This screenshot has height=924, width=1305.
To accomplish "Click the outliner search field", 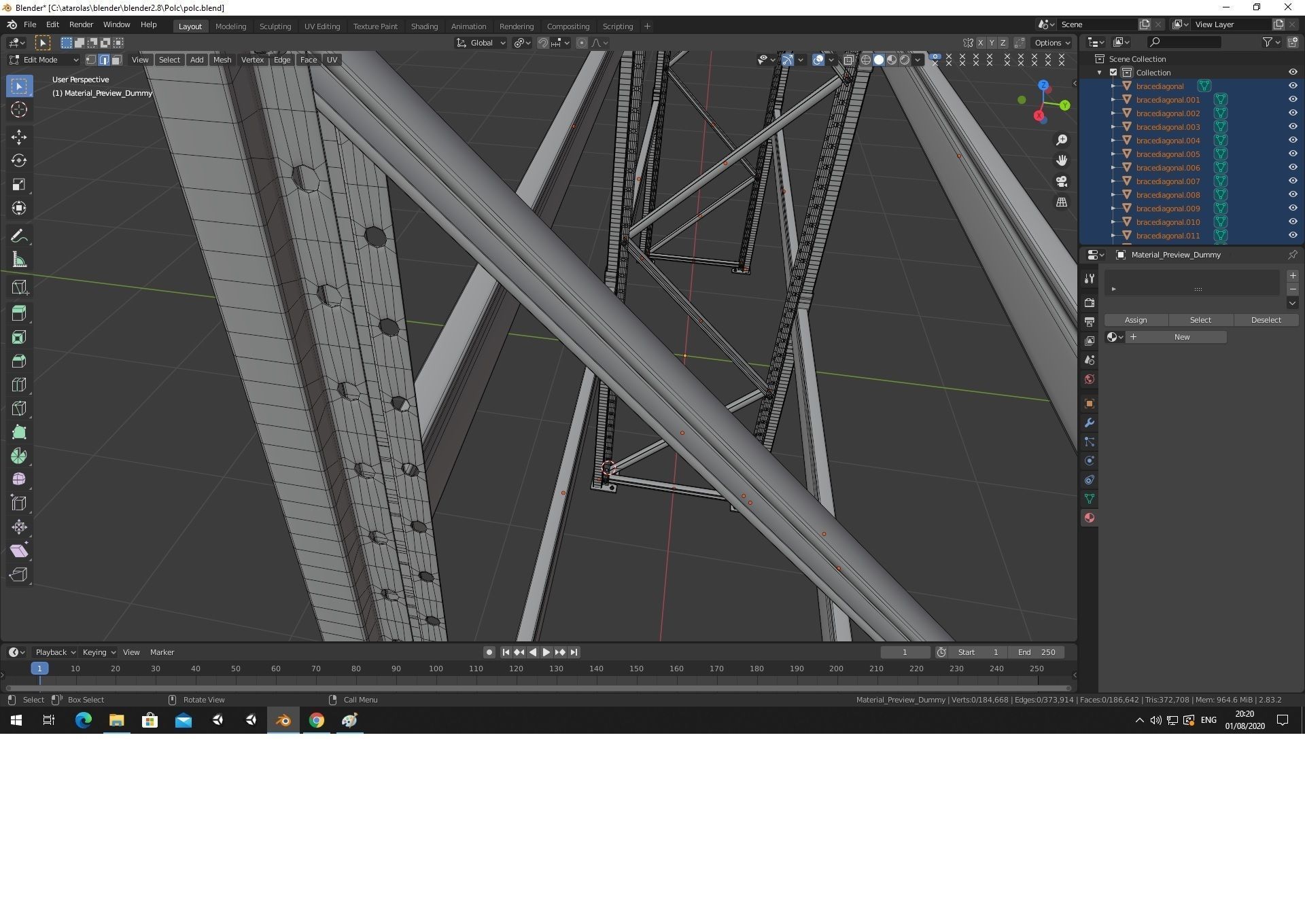I will (1183, 42).
